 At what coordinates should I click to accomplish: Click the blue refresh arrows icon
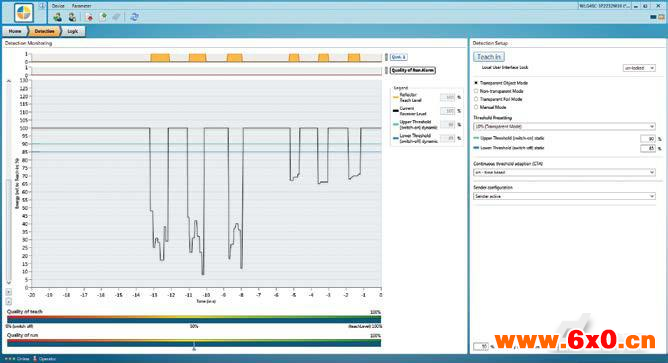pos(134,17)
